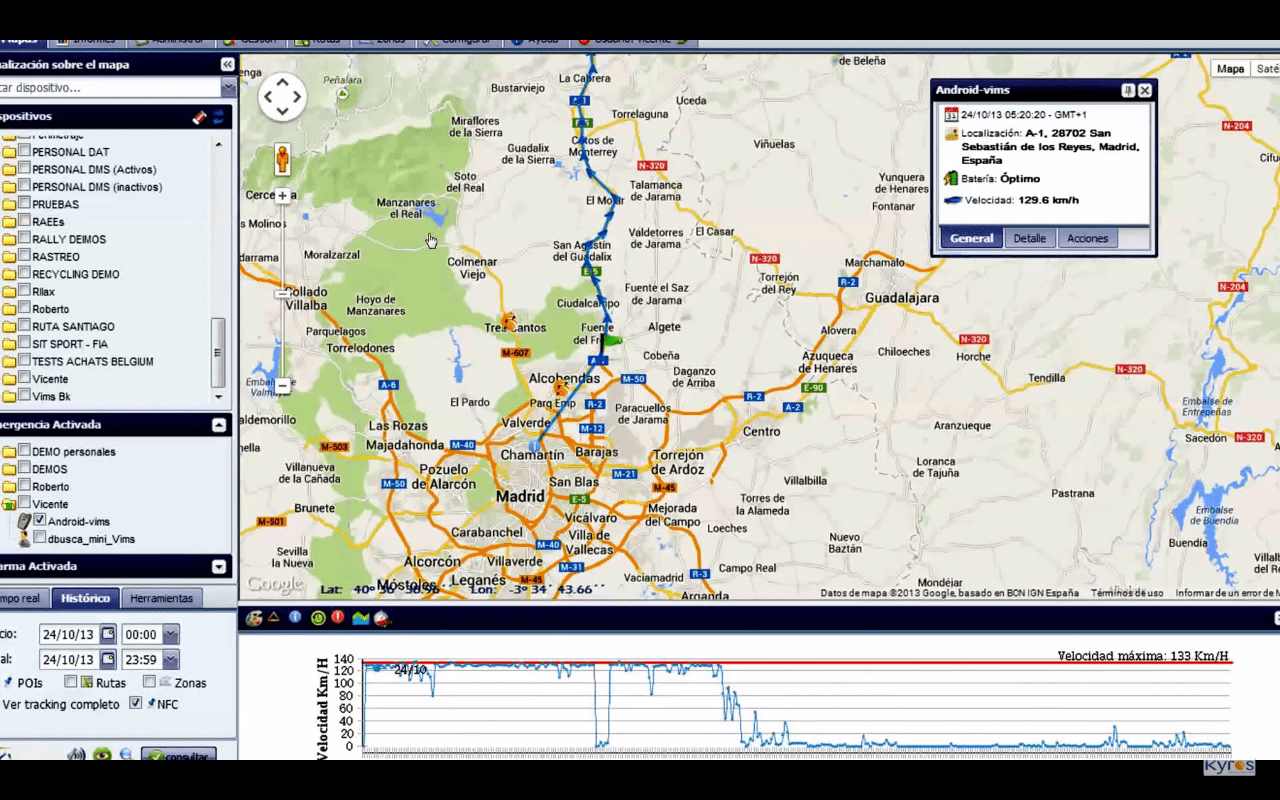This screenshot has height=800, width=1280.
Task: Click the orange marker at Tres Cantos
Action: click(x=511, y=321)
